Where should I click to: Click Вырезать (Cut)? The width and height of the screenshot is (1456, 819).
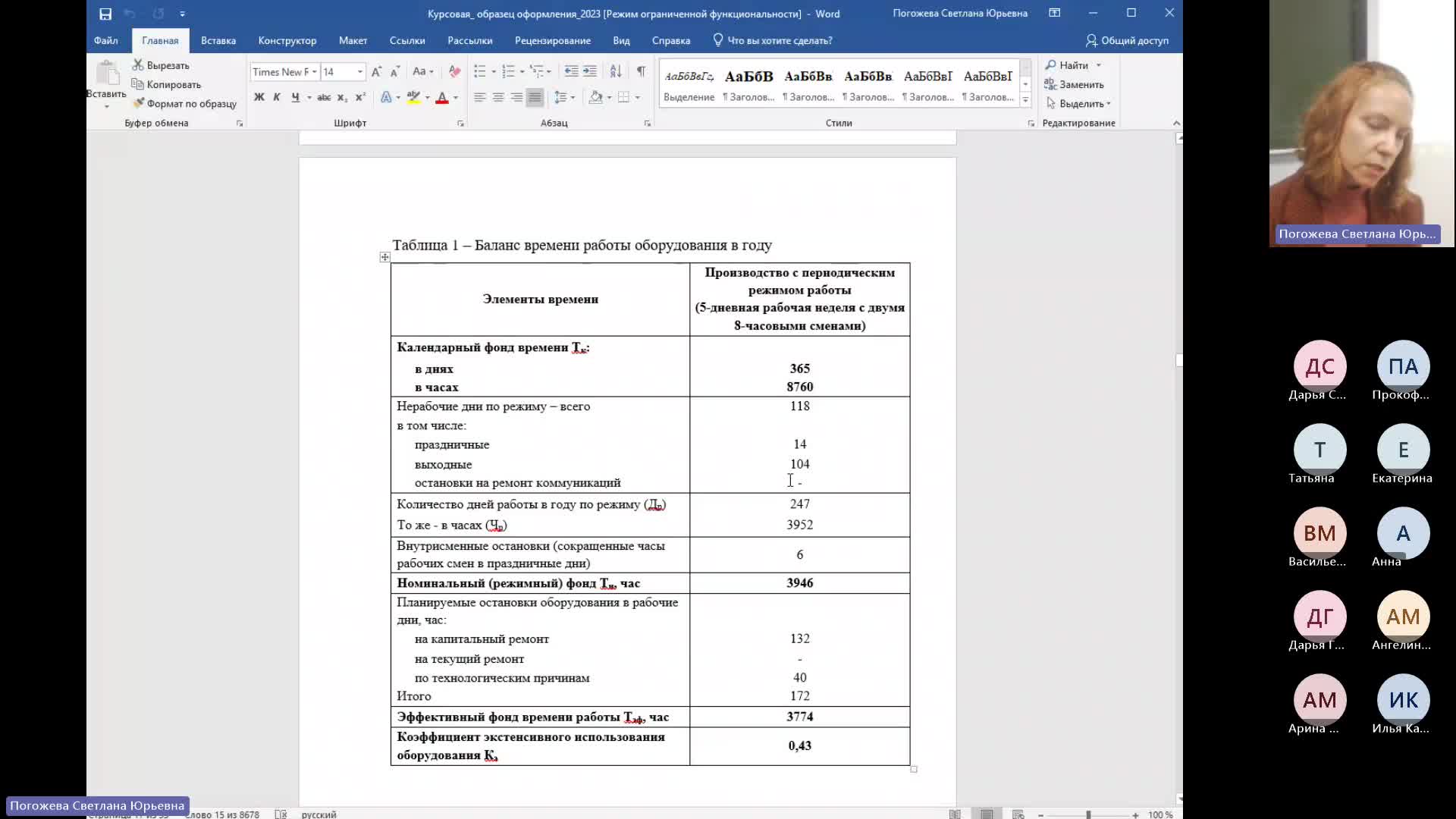[161, 65]
